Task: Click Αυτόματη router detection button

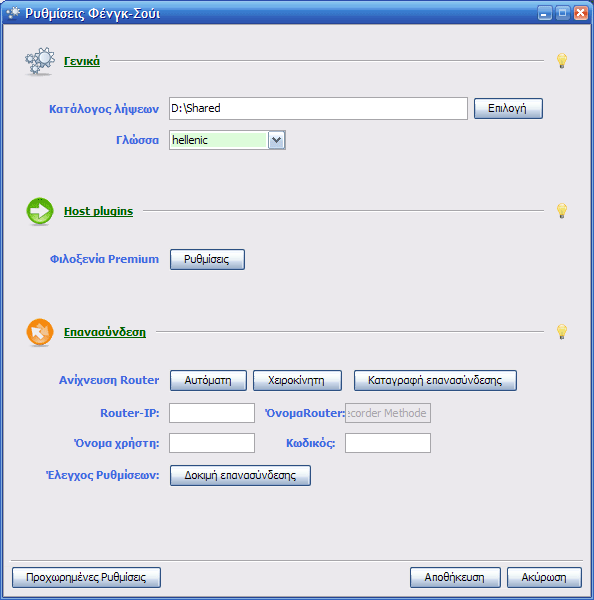Action: click(x=208, y=380)
